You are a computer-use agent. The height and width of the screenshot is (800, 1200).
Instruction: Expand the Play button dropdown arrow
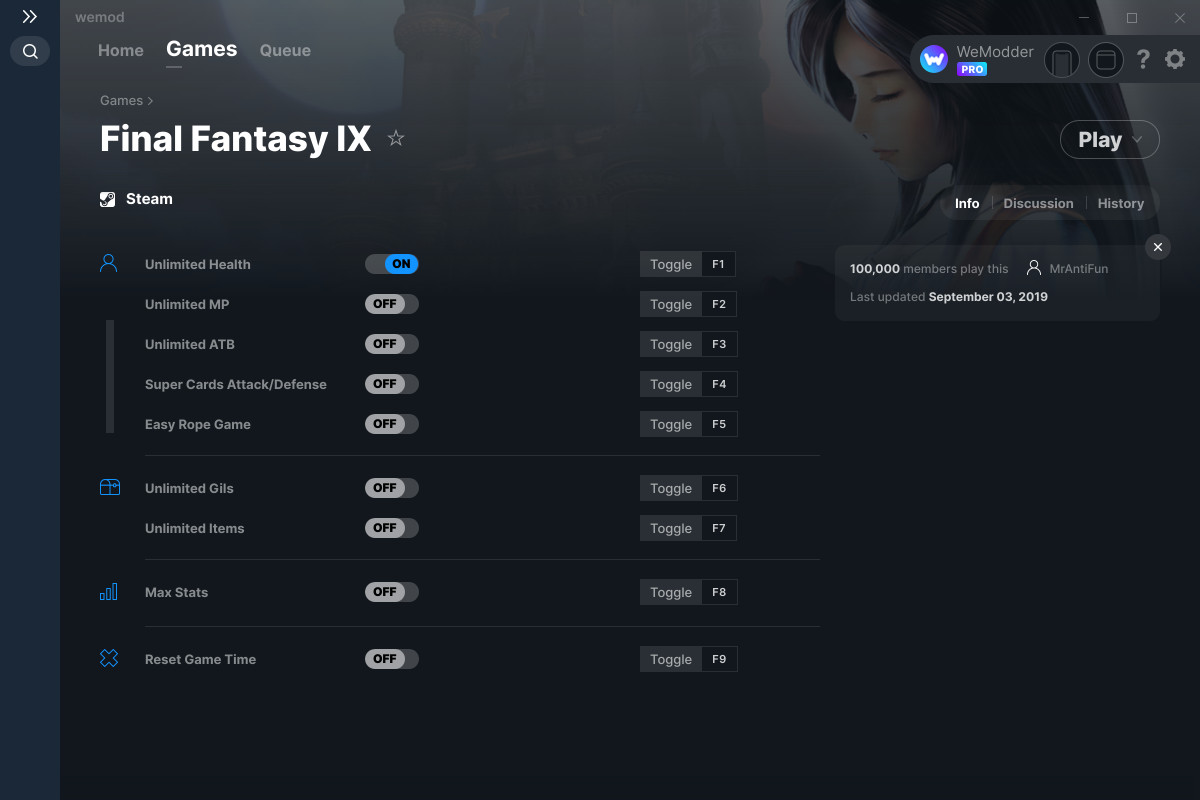pyautogui.click(x=1138, y=140)
